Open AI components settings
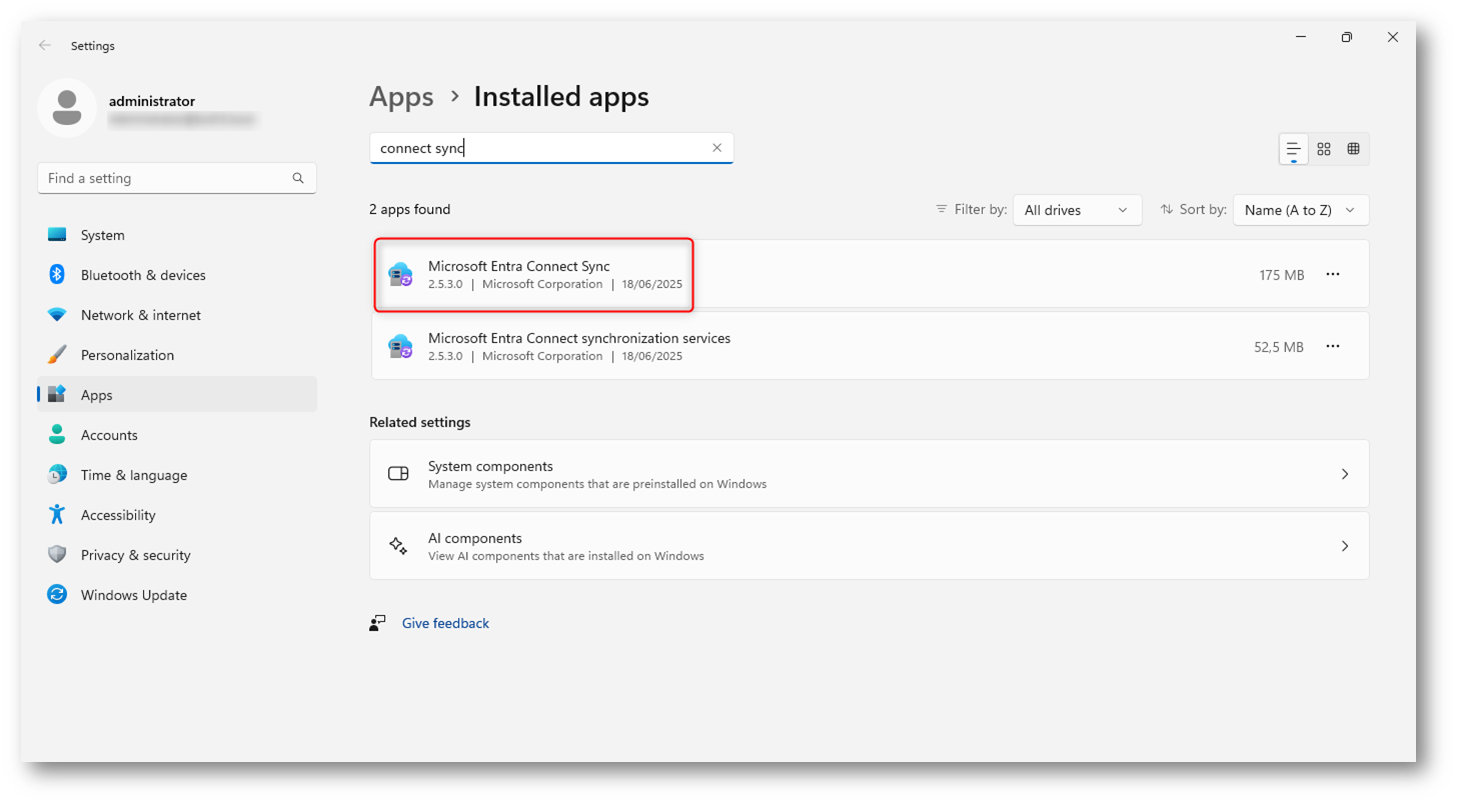1458x804 pixels. coord(869,546)
